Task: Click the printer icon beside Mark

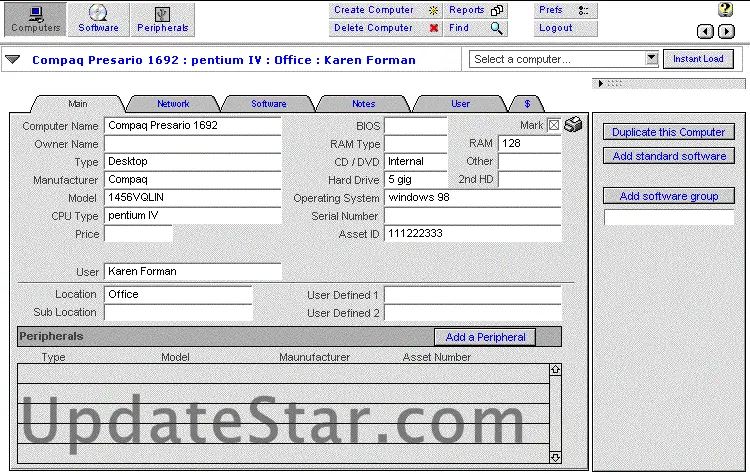Action: pyautogui.click(x=573, y=124)
